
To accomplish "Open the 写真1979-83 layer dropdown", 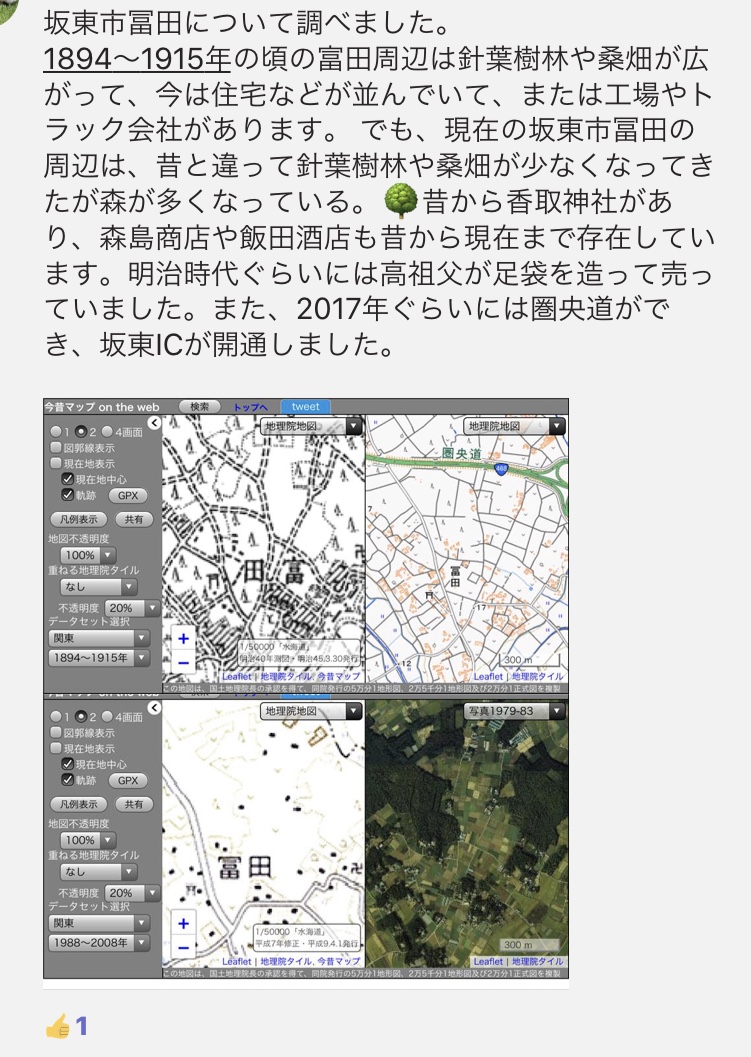I will [x=514, y=711].
